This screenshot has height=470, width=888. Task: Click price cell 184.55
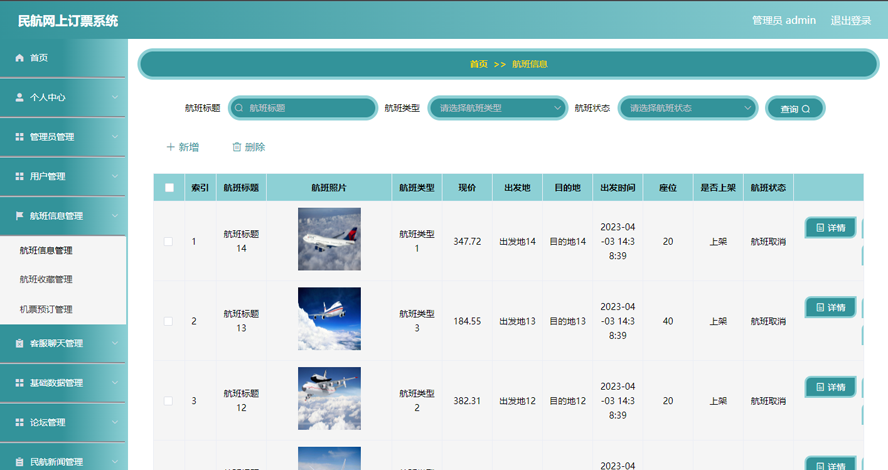pyautogui.click(x=467, y=322)
